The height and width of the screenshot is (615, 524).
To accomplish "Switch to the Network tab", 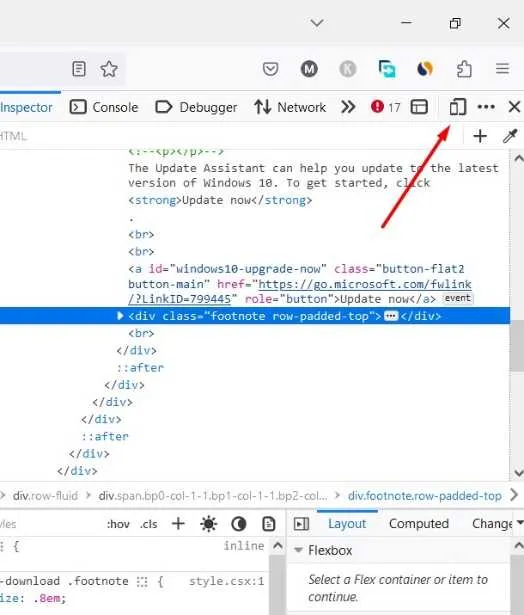I will tap(290, 107).
